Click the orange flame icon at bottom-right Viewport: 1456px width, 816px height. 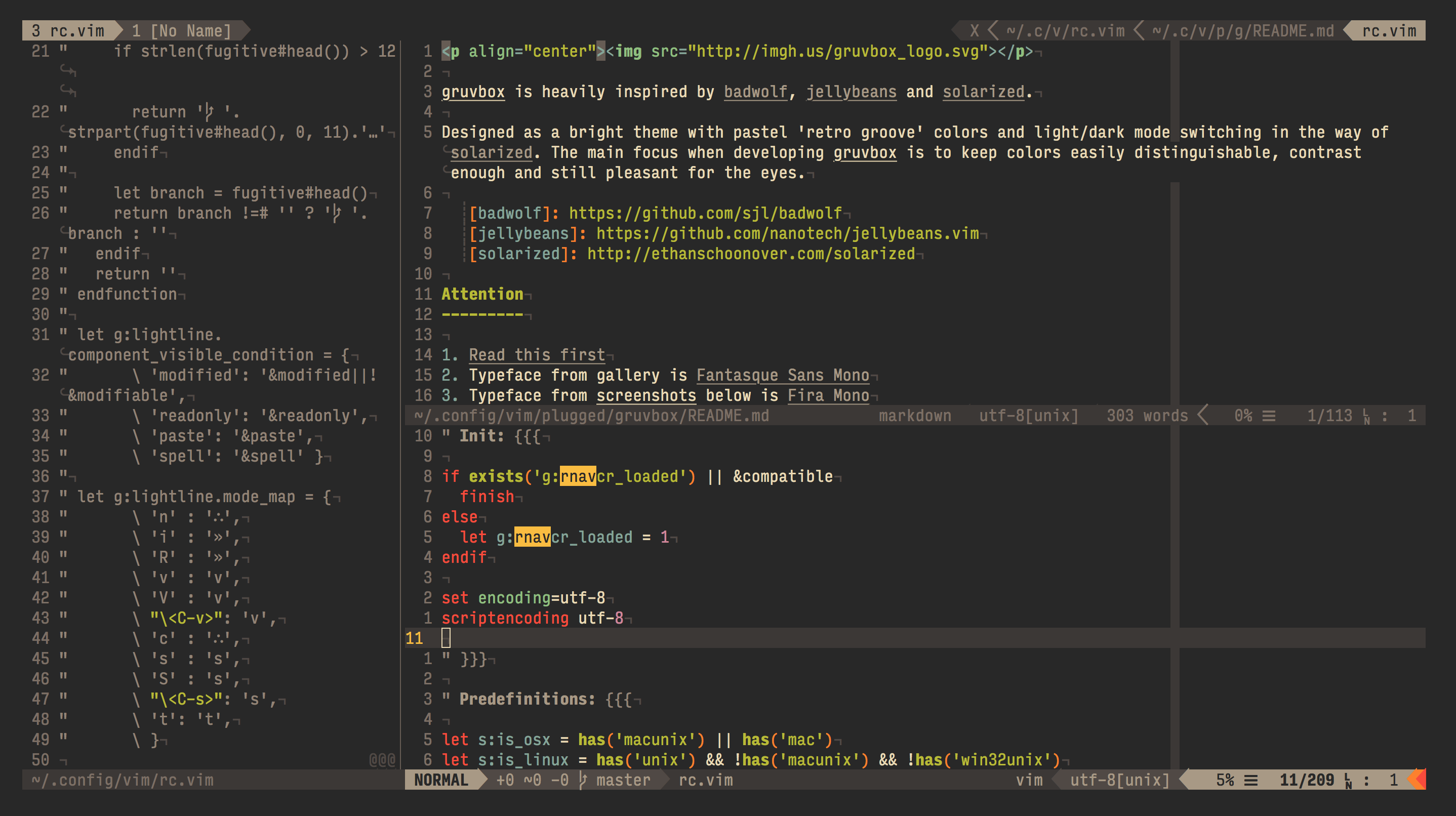1420,780
